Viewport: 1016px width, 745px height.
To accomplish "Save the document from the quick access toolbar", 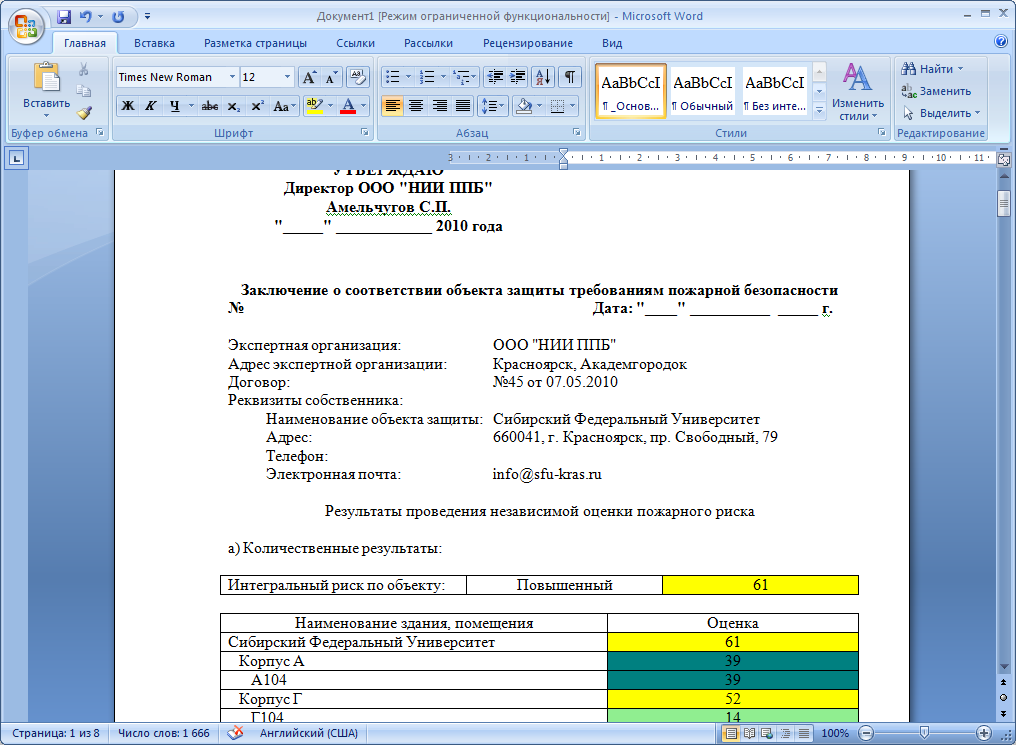I will 64,17.
